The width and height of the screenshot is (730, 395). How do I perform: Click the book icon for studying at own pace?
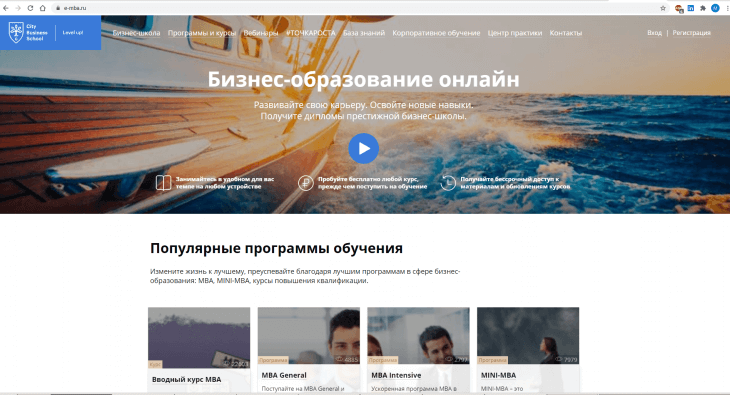tap(163, 183)
